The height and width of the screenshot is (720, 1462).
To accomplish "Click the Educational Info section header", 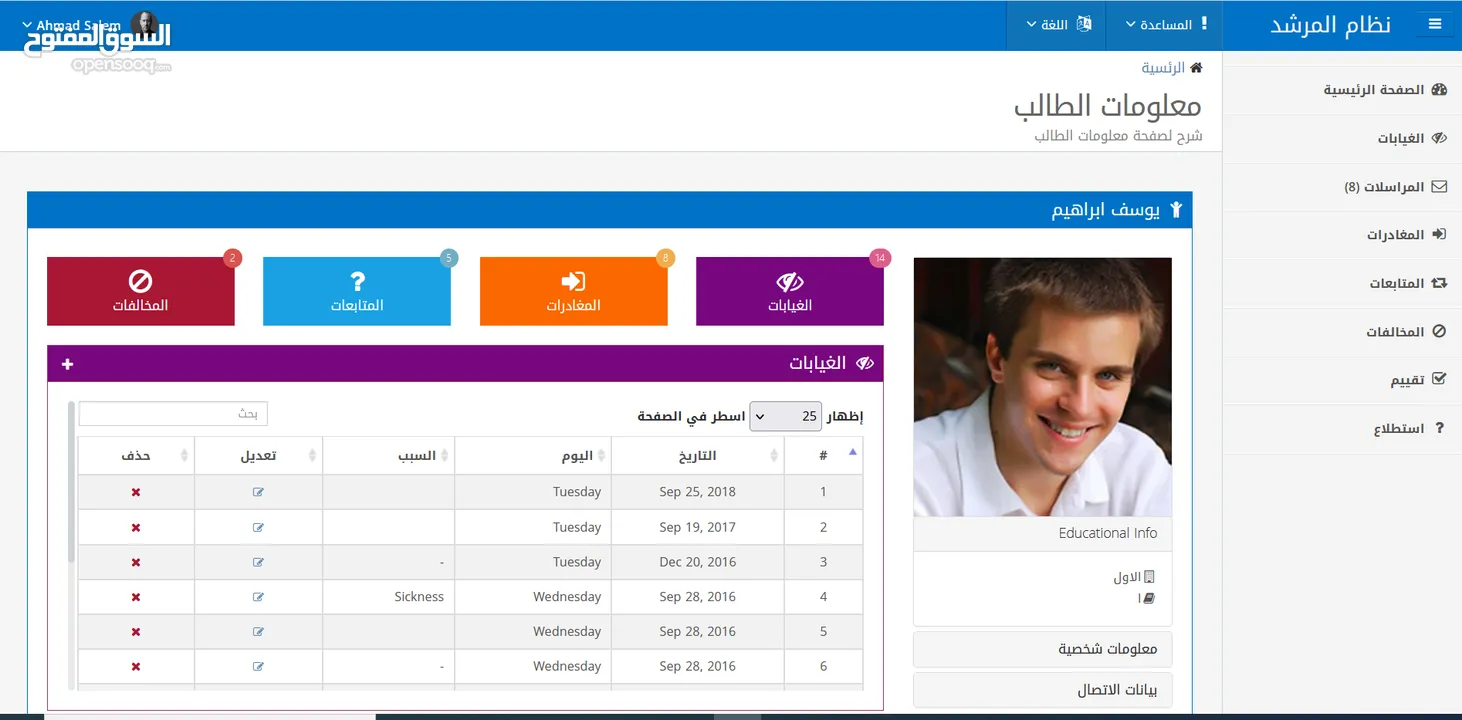I will (x=1043, y=533).
